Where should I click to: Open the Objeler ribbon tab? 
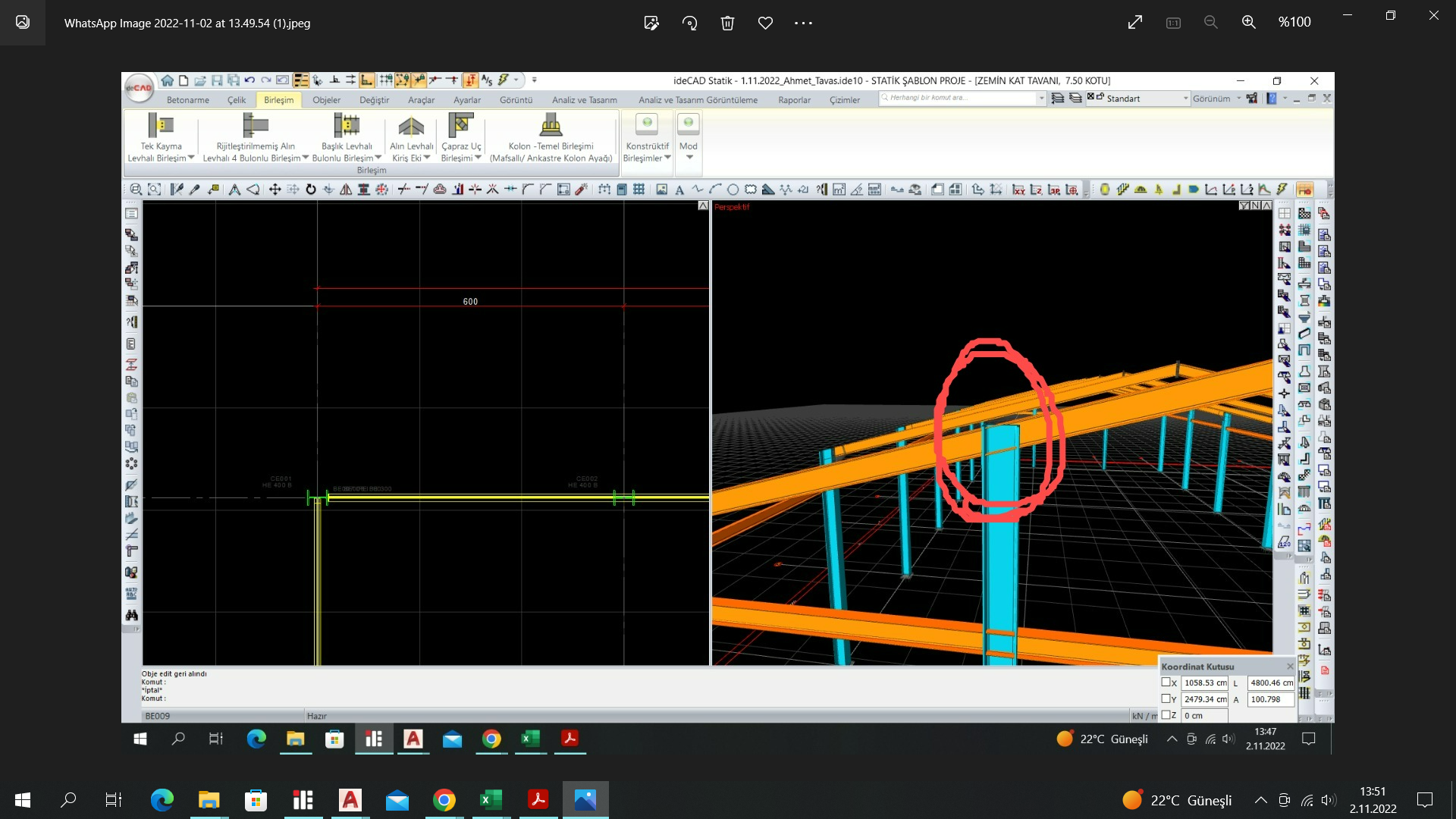tap(327, 100)
